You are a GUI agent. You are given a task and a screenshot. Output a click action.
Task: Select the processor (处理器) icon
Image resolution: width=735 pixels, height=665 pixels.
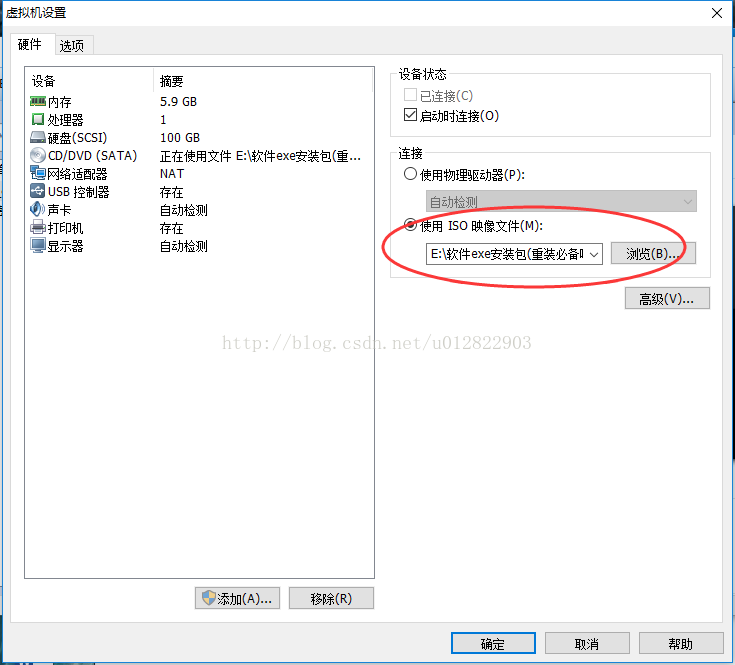pyautogui.click(x=38, y=120)
